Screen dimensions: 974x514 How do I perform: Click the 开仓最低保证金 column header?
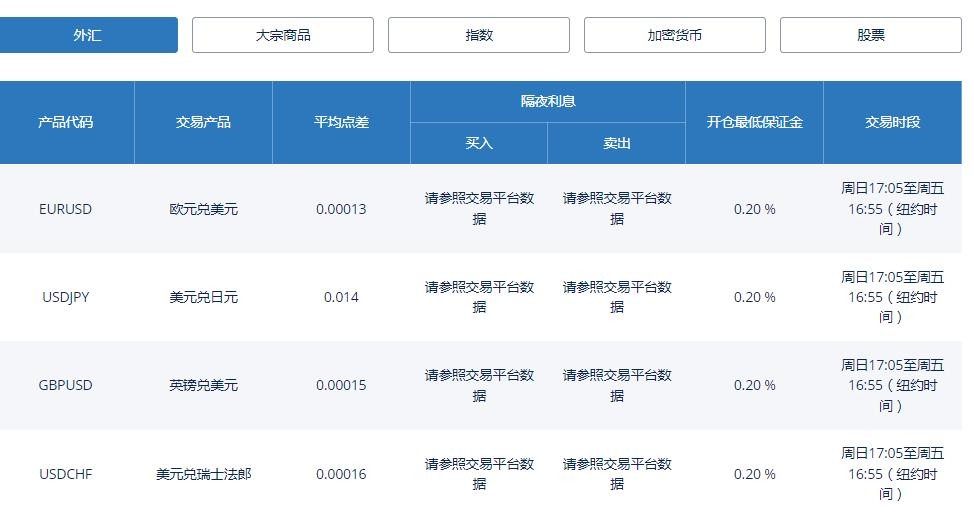(754, 122)
